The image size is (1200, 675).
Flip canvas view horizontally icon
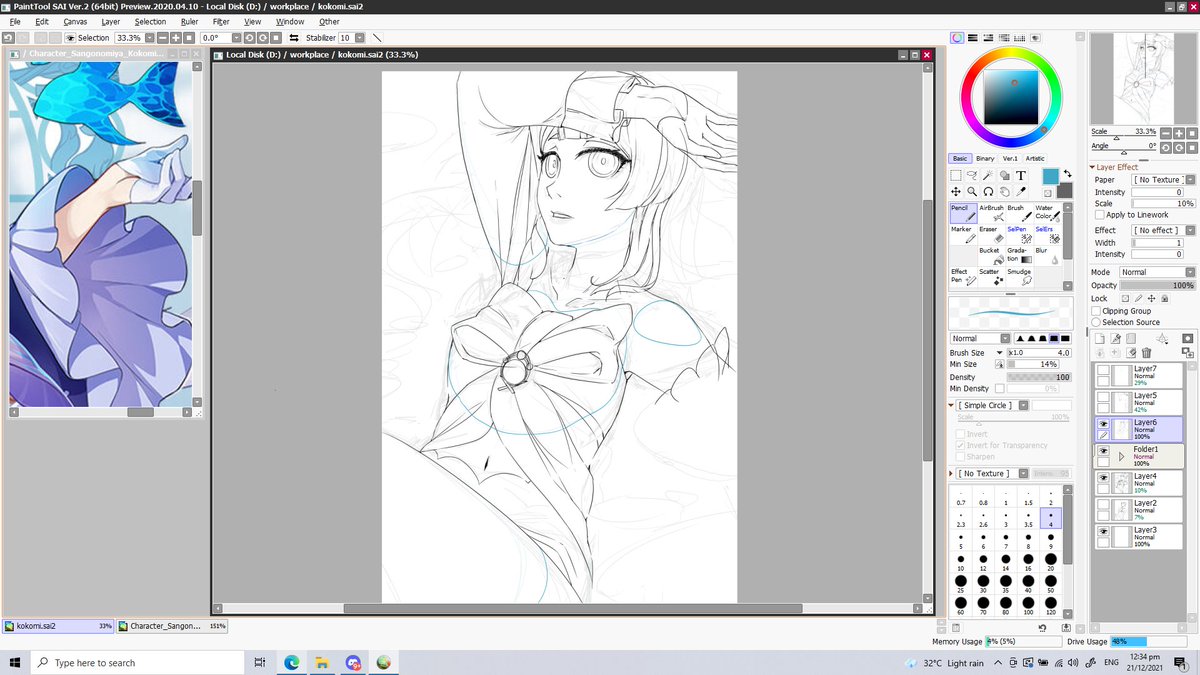[295, 37]
